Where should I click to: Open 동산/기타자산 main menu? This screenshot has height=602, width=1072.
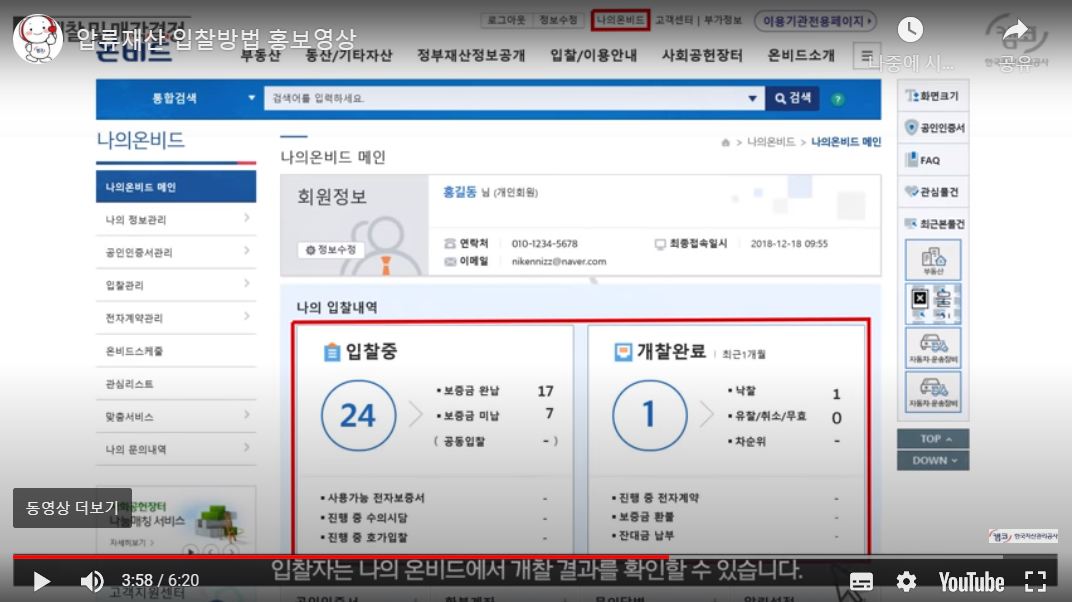pyautogui.click(x=349, y=55)
